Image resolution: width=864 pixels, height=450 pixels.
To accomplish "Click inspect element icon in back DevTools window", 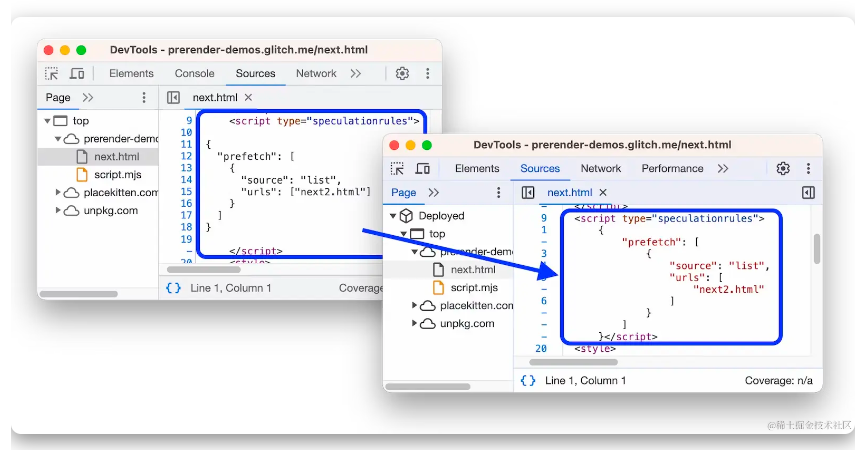I will coord(52,74).
